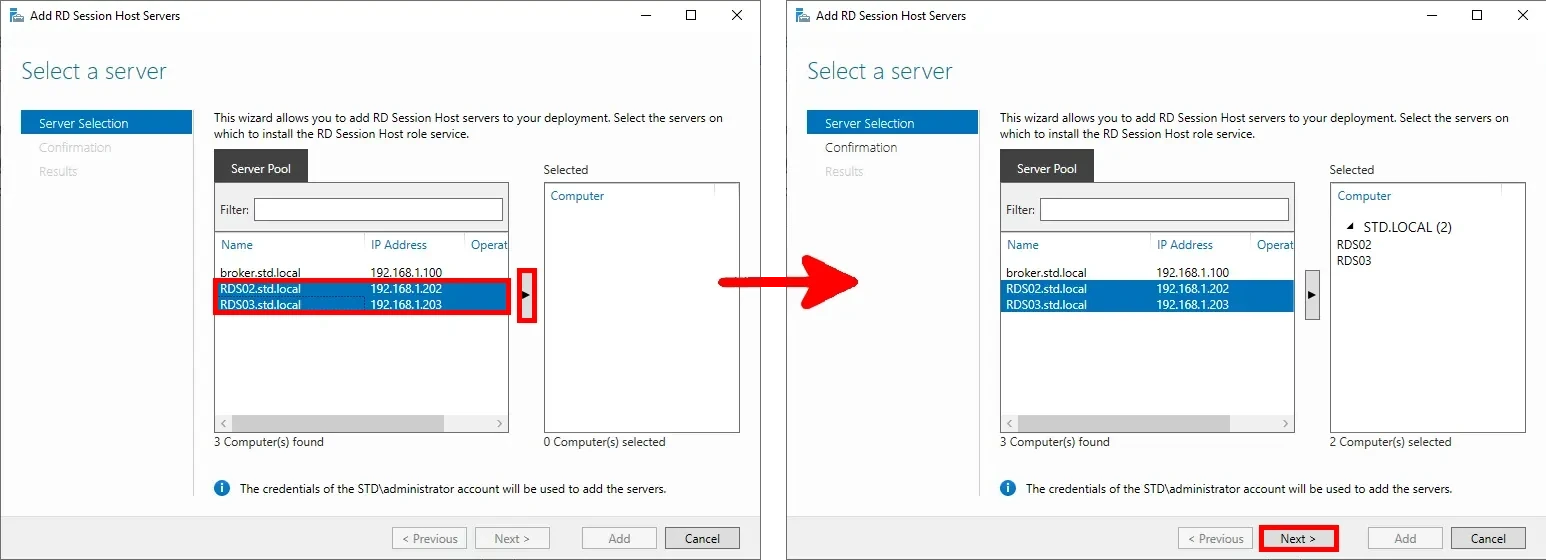
Task: Click the right window's title bar wizard icon
Action: (x=803, y=16)
